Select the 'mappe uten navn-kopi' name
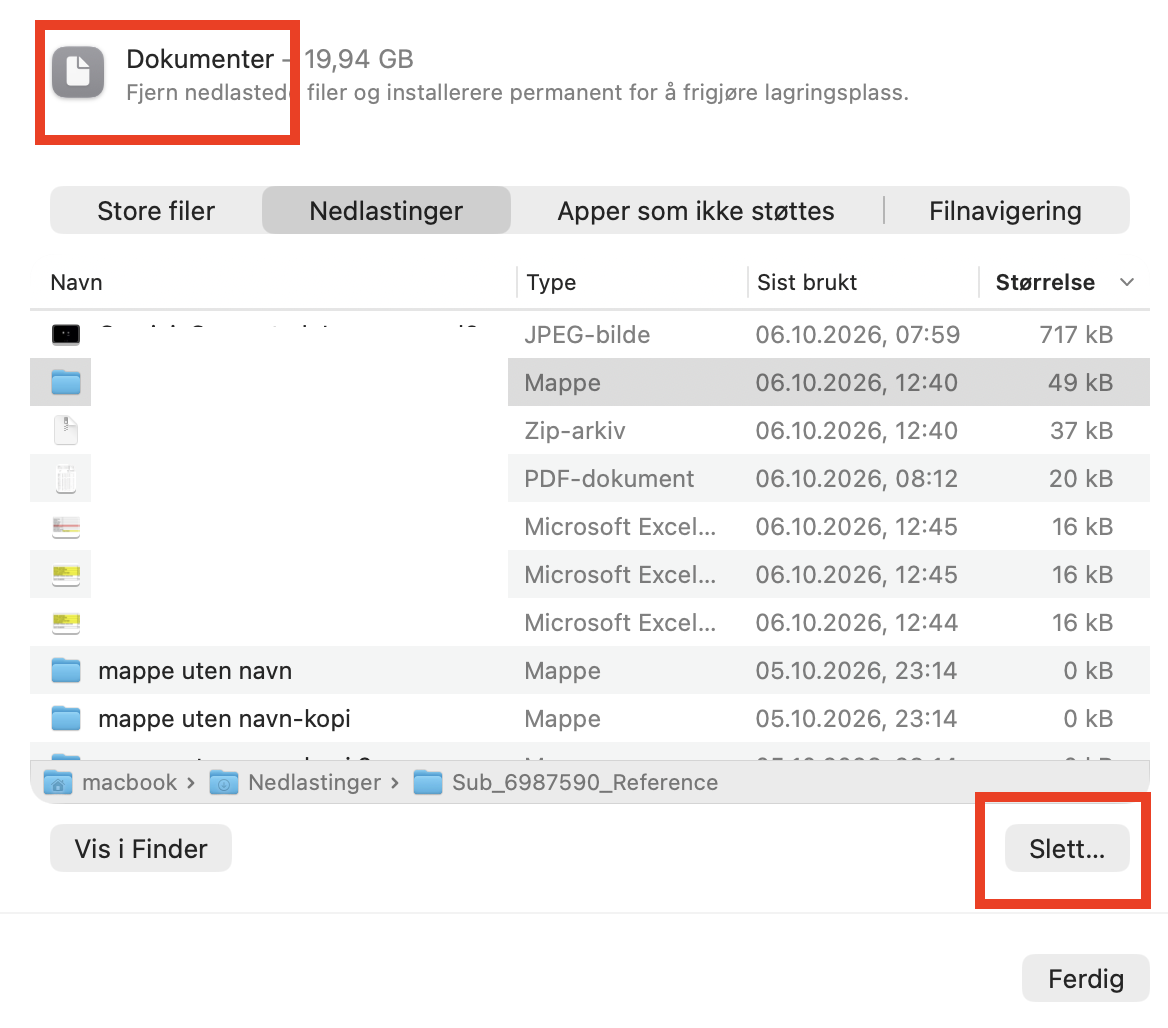This screenshot has height=1028, width=1168. [224, 719]
